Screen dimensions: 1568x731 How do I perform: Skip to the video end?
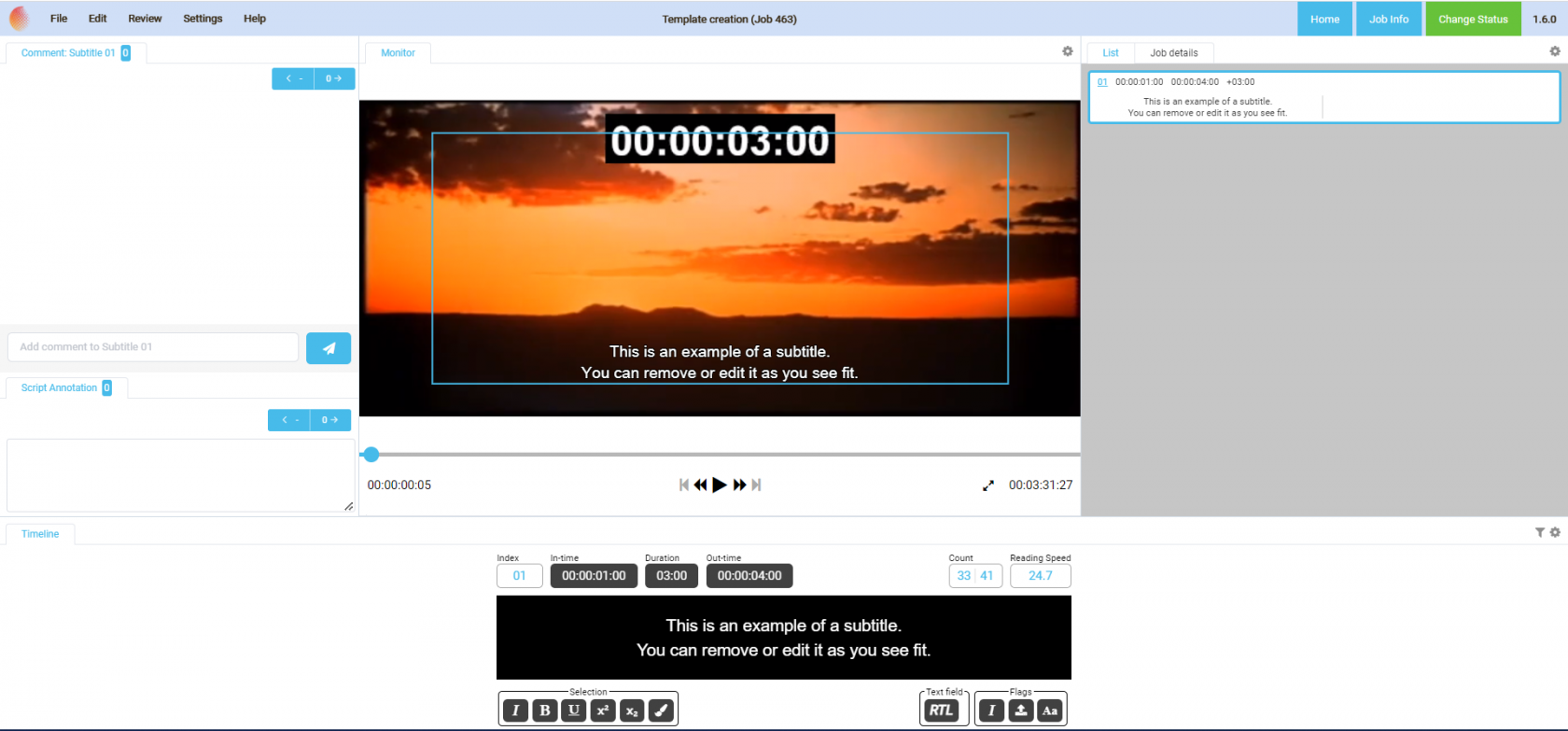coord(756,485)
